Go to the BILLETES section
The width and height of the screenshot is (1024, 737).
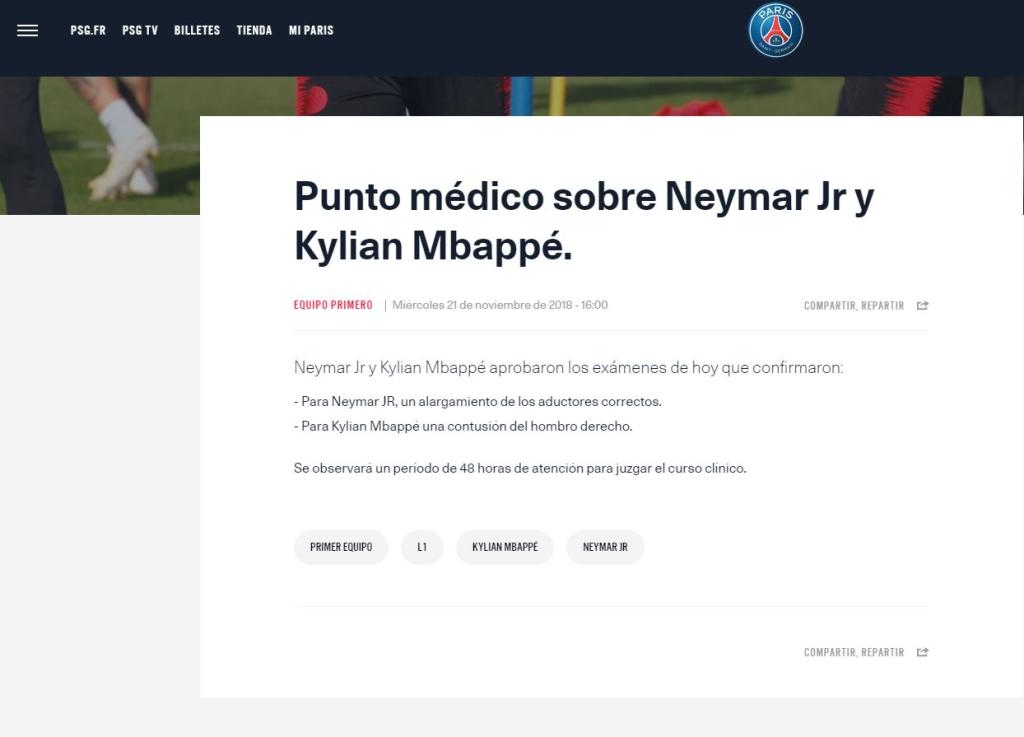point(197,31)
